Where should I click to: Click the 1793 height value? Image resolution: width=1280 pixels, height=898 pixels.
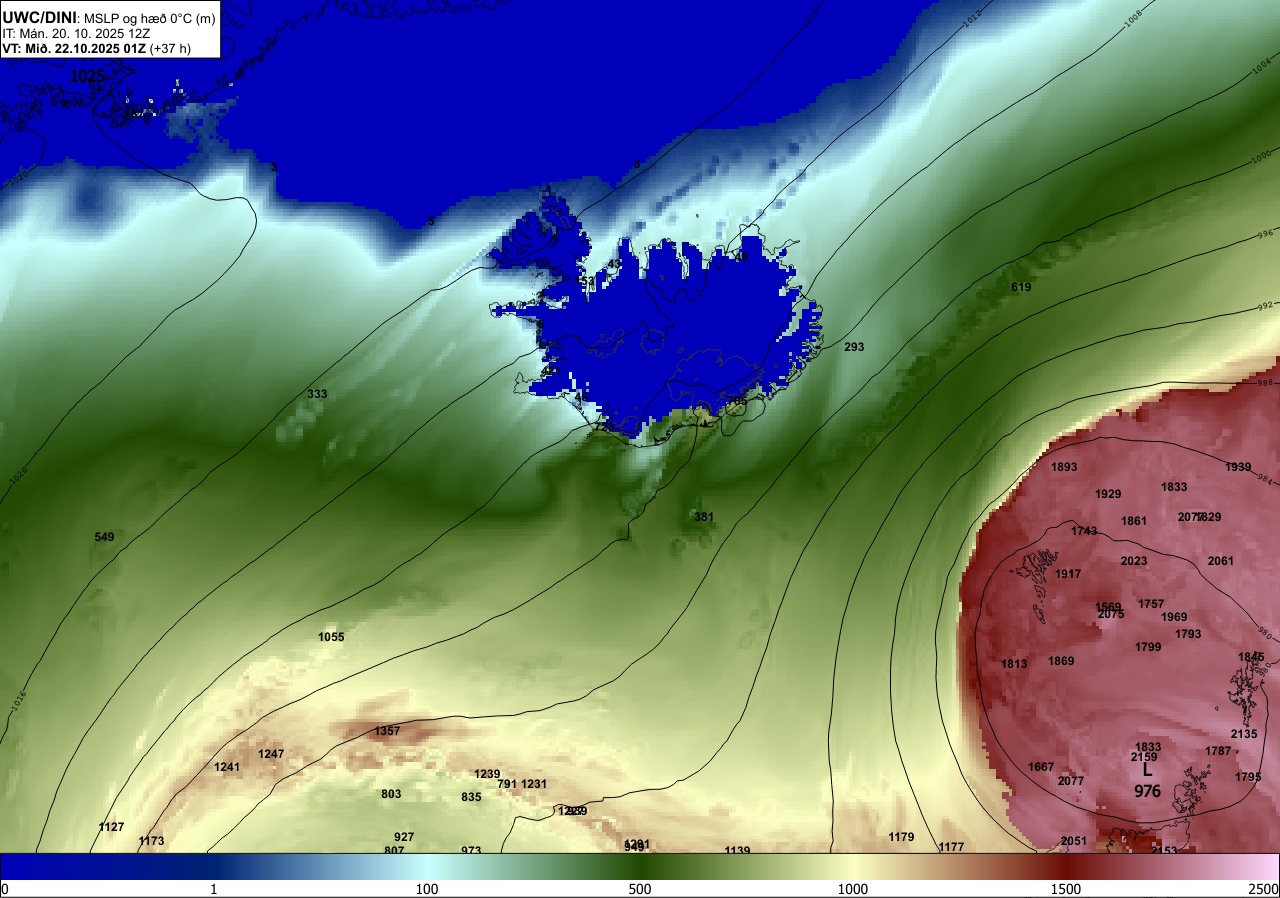(x=1188, y=634)
